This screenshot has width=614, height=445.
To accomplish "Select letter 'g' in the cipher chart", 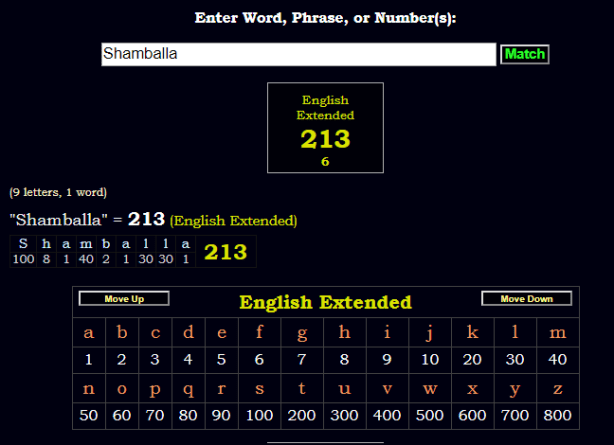I will (x=301, y=332).
